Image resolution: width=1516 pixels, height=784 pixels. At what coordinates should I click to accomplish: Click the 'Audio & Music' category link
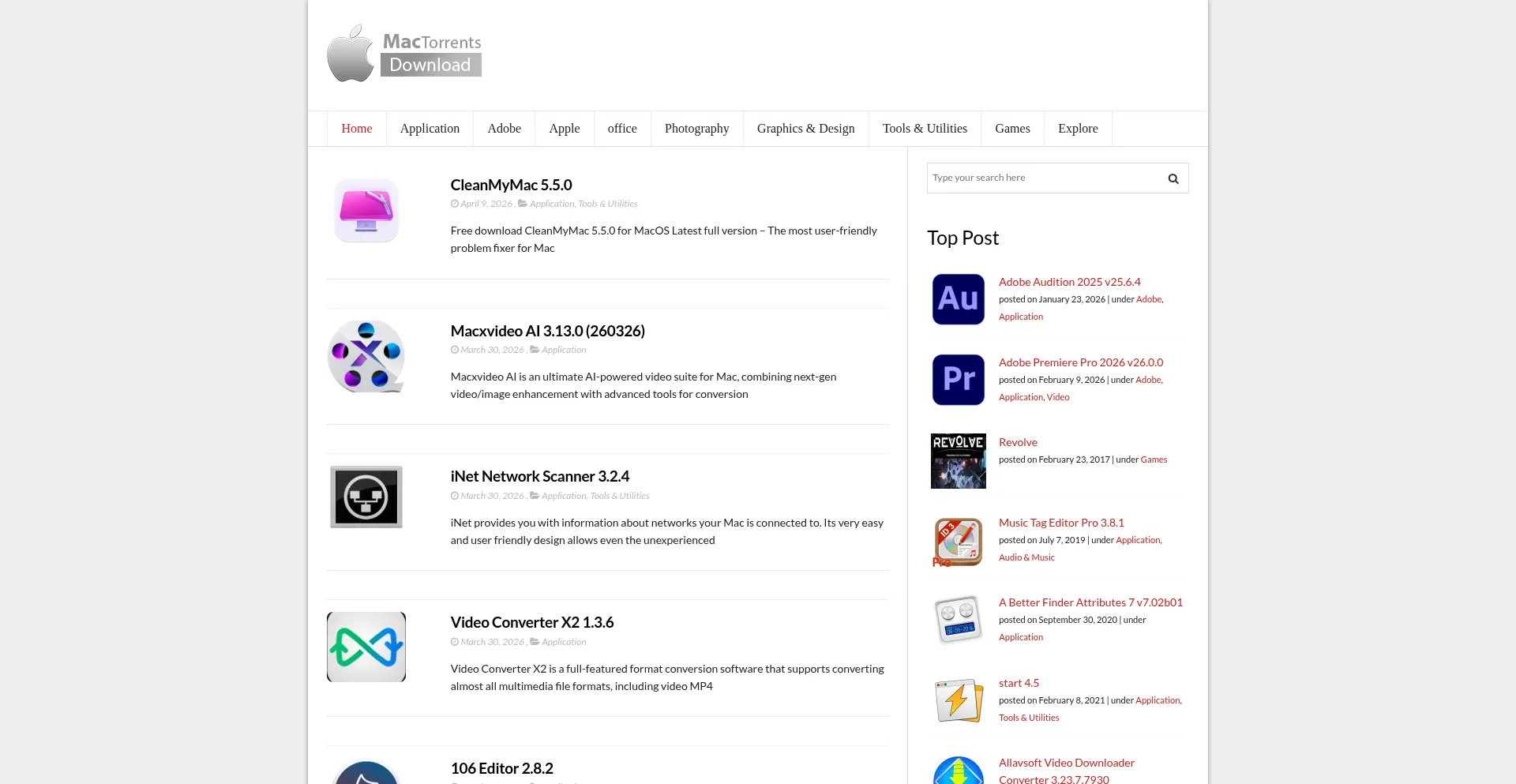(x=1026, y=557)
